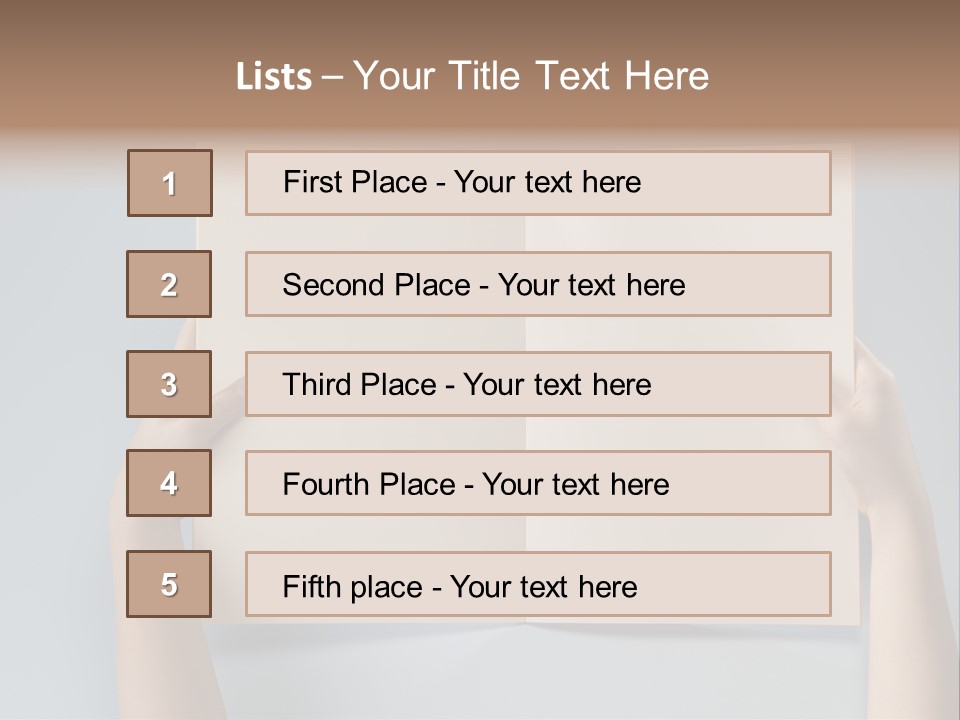
Task: Click the 'Second Place - Your text here' box
Action: coord(538,284)
